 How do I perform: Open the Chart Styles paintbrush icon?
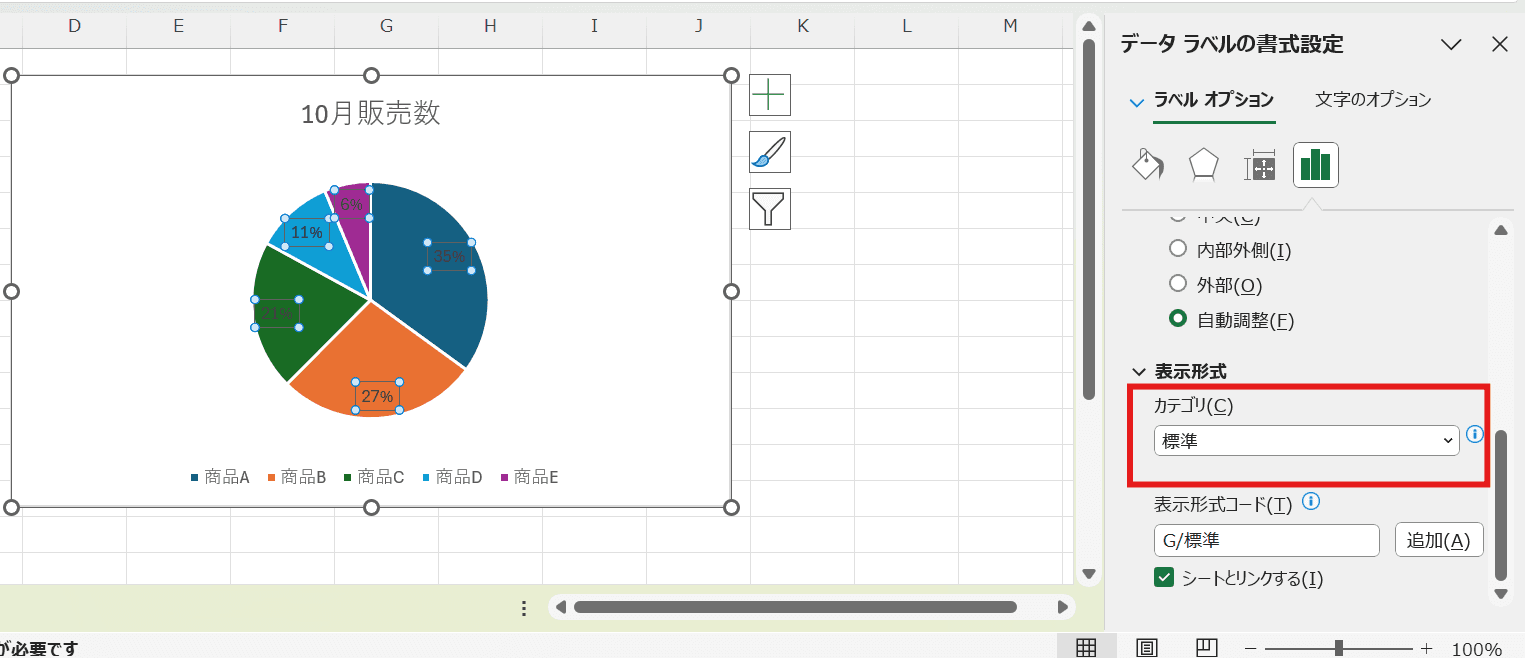pos(769,152)
